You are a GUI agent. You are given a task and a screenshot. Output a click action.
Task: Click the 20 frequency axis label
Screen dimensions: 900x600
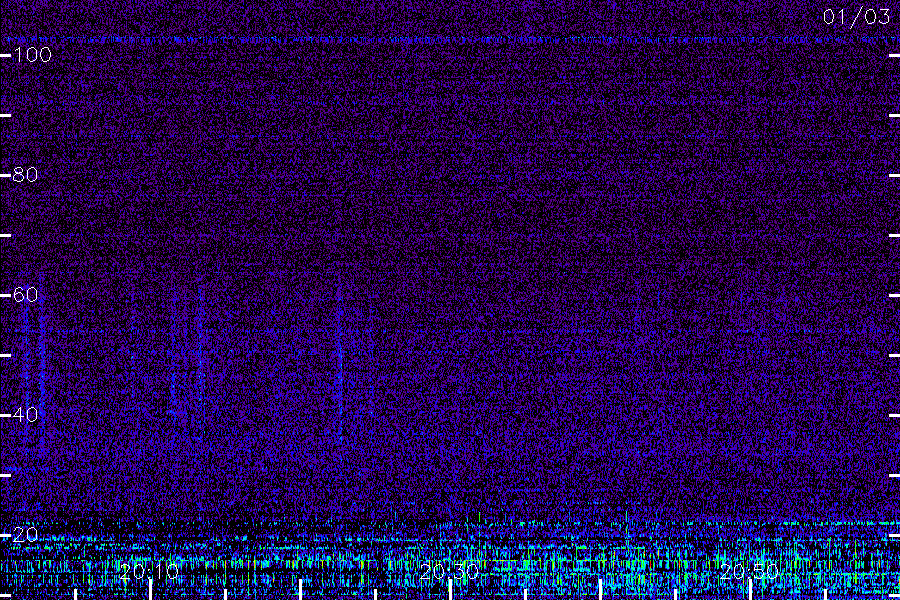(25, 535)
